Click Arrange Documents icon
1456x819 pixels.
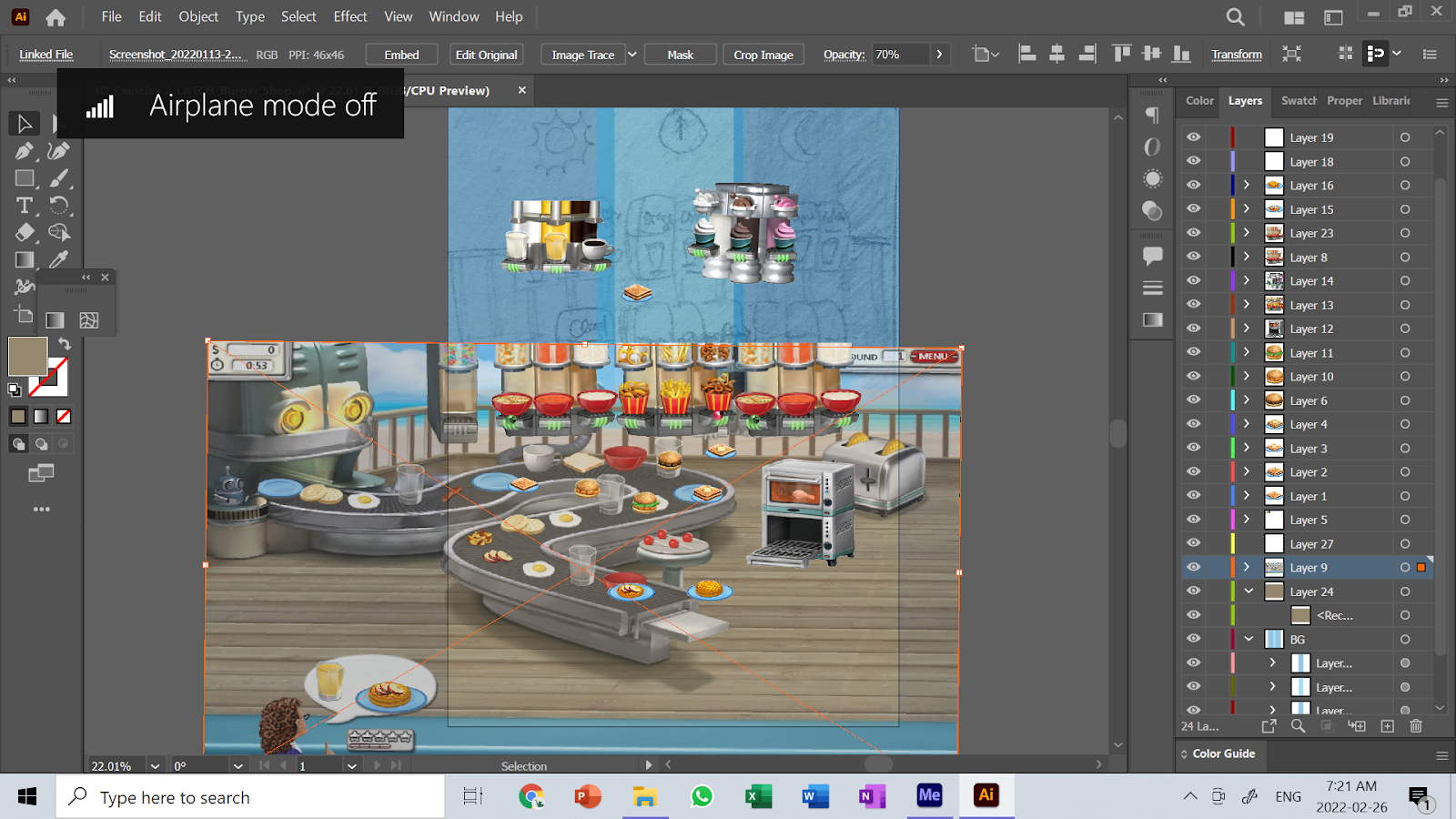[x=1294, y=17]
